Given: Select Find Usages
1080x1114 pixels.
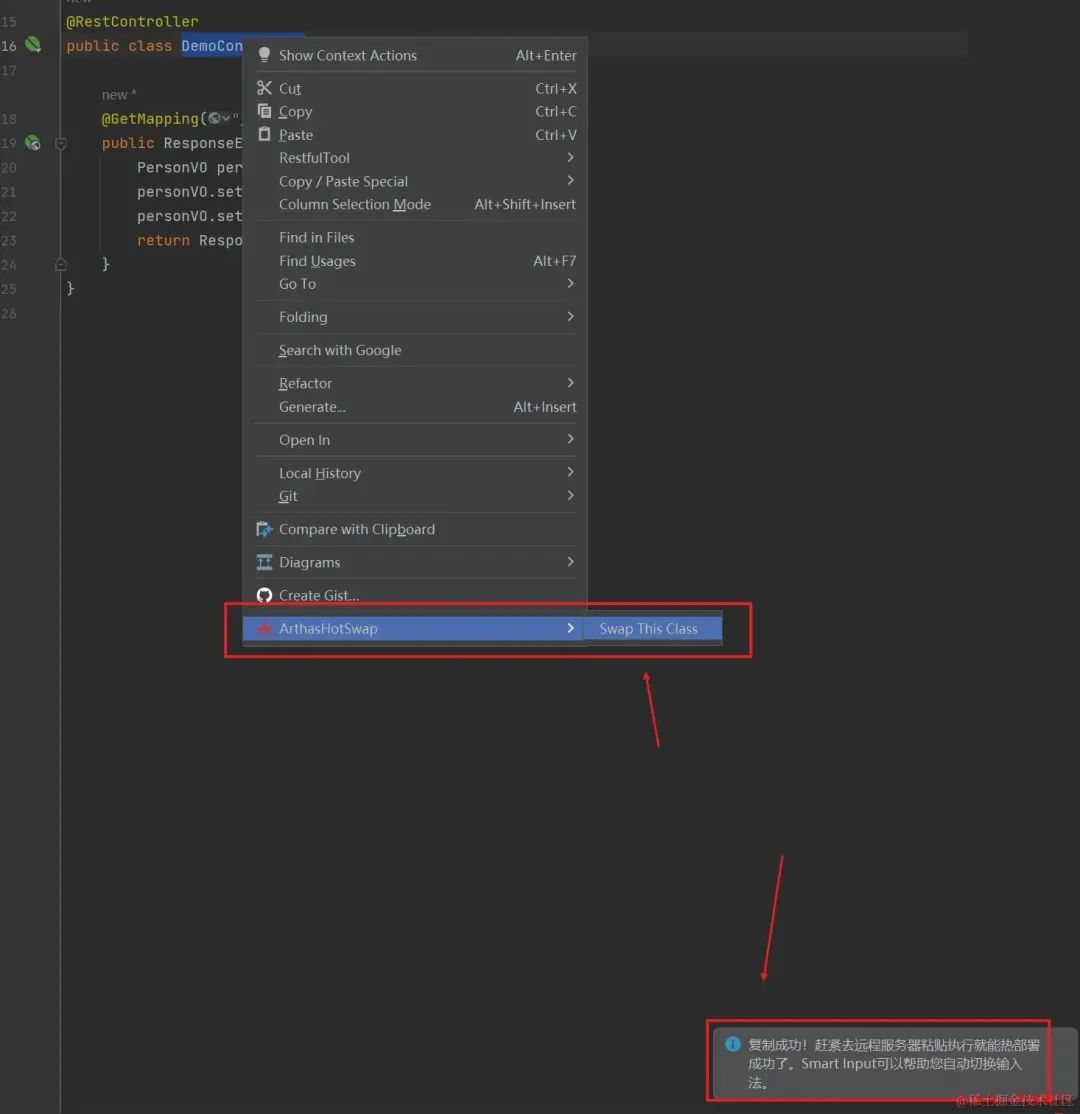Looking at the screenshot, I should pyautogui.click(x=416, y=261).
